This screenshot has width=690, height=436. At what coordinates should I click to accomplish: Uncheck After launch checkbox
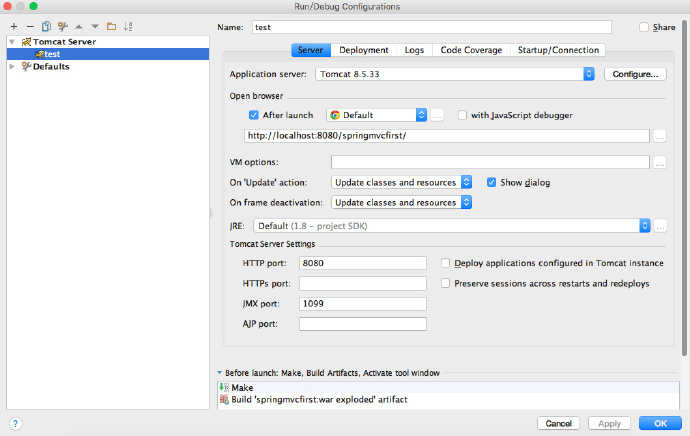pyautogui.click(x=253, y=115)
